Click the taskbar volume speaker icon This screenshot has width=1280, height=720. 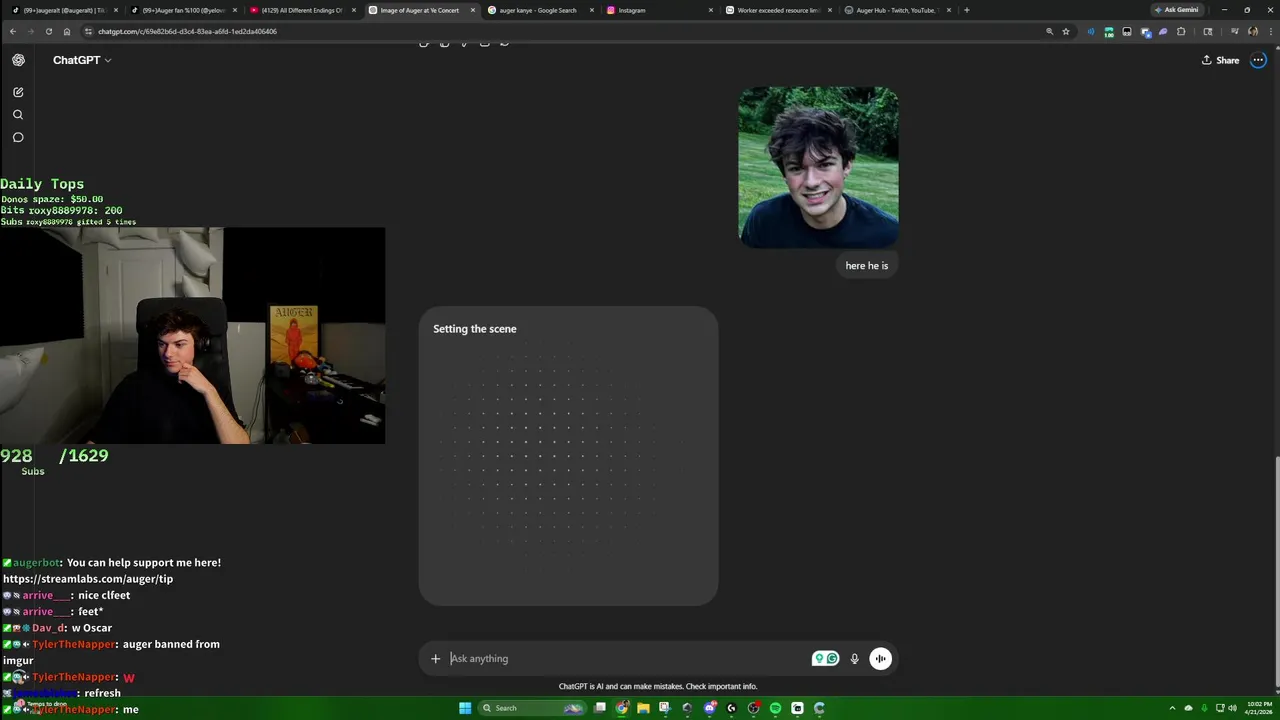(x=1232, y=708)
